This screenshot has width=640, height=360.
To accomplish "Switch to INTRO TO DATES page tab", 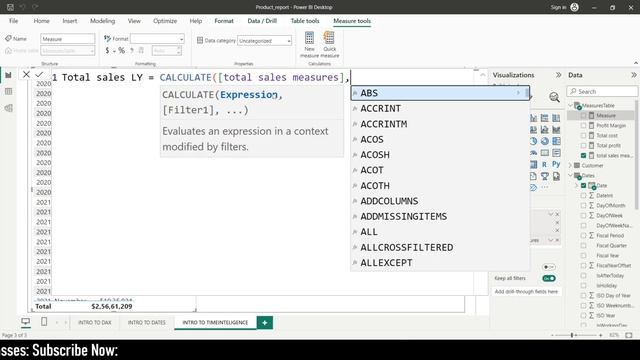I will coord(147,322).
